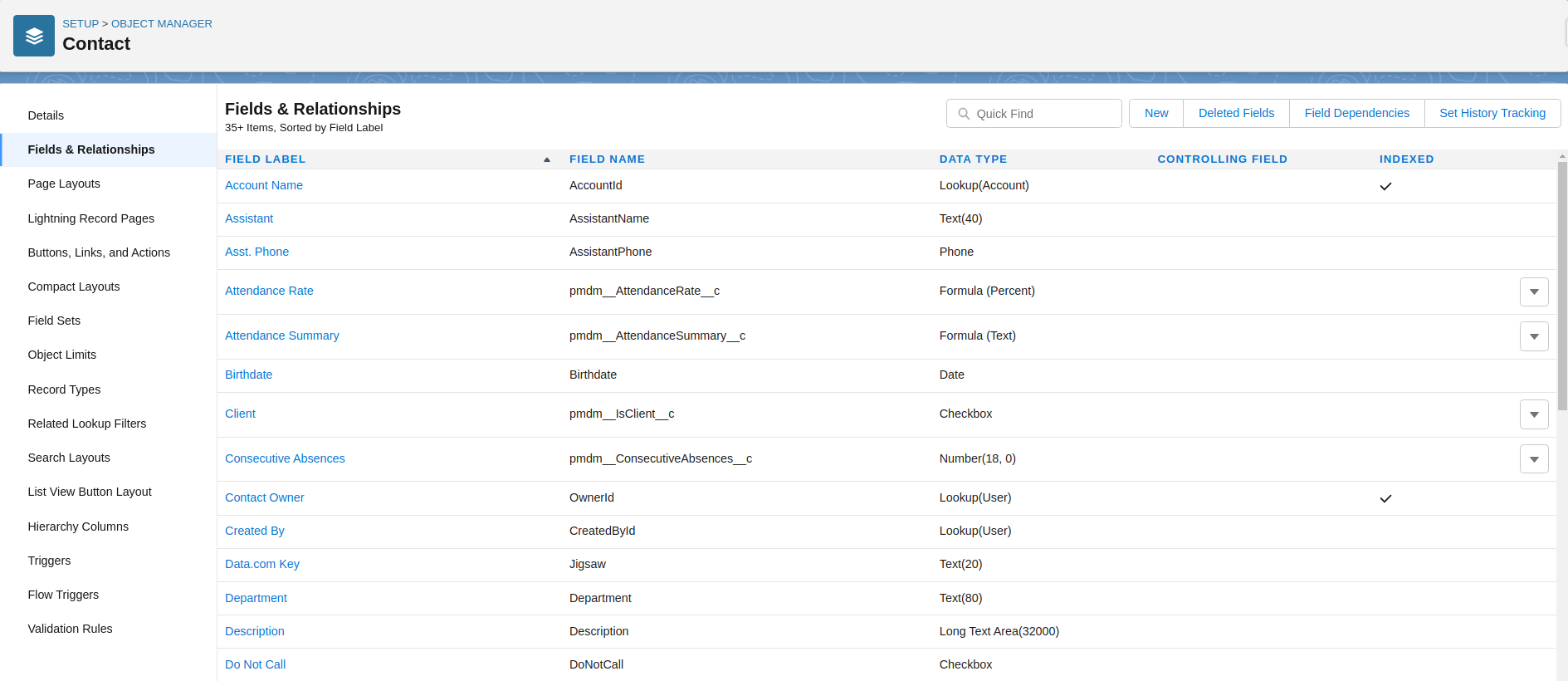Click Set History Tracking button
This screenshot has height=681, width=1568.
point(1492,113)
